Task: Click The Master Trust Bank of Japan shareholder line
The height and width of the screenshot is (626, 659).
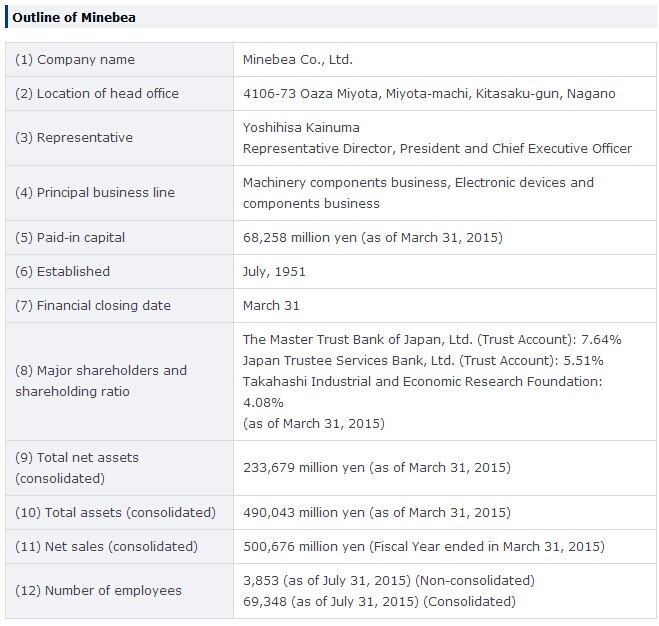Action: [432, 340]
